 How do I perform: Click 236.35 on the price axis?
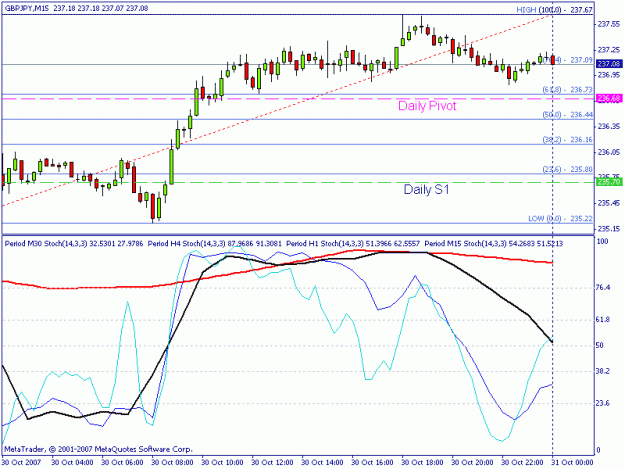(609, 126)
